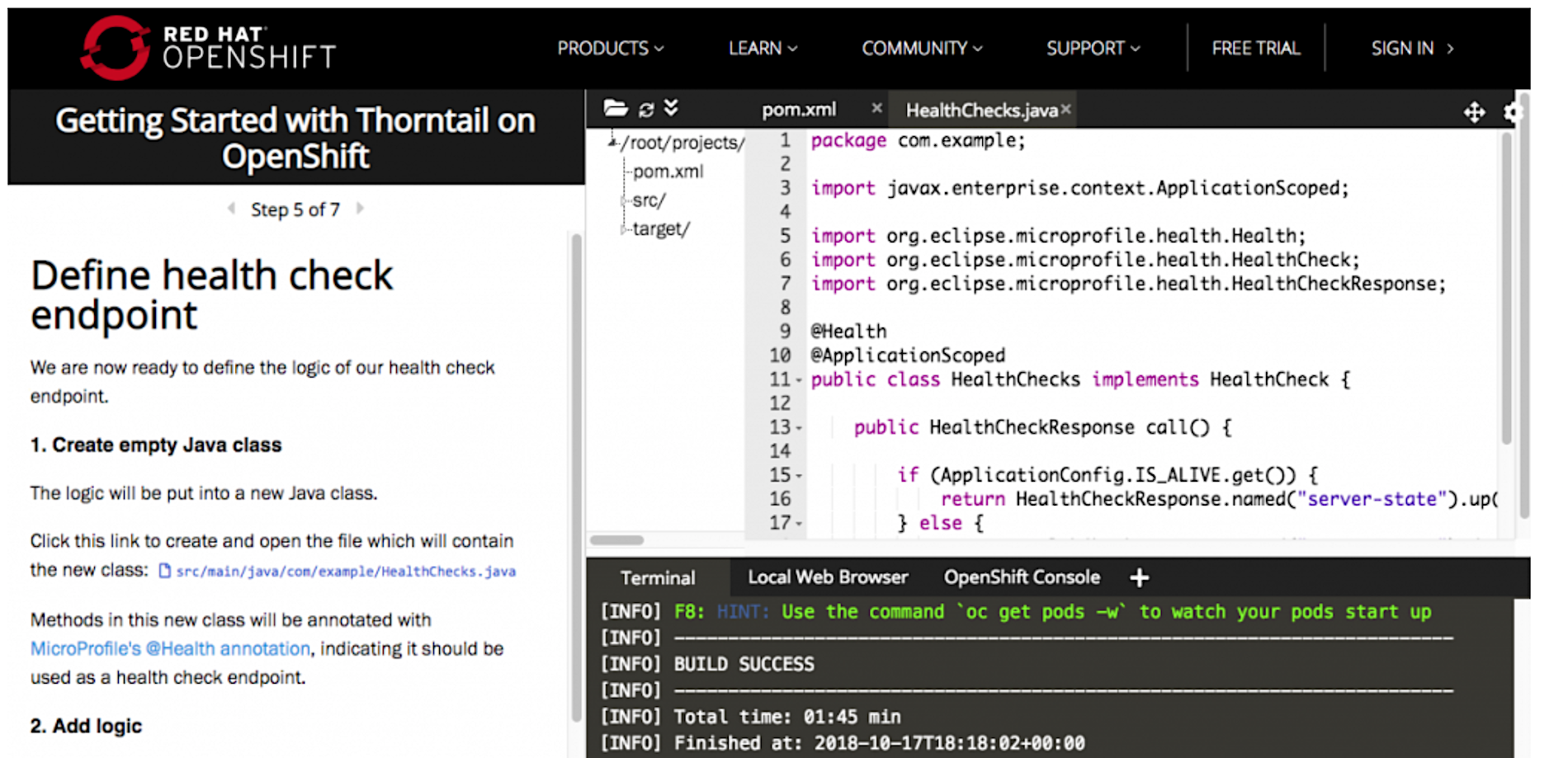Screen dimensions: 1568x758
Task: Open the Products dropdown menu
Action: tap(610, 49)
